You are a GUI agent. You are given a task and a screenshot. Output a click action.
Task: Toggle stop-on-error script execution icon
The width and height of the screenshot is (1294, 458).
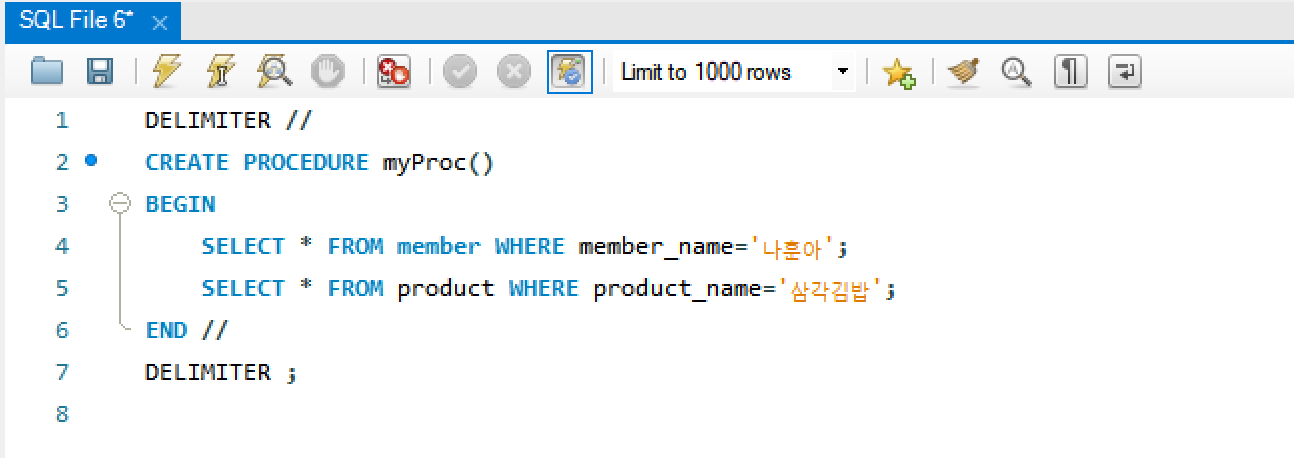click(393, 72)
